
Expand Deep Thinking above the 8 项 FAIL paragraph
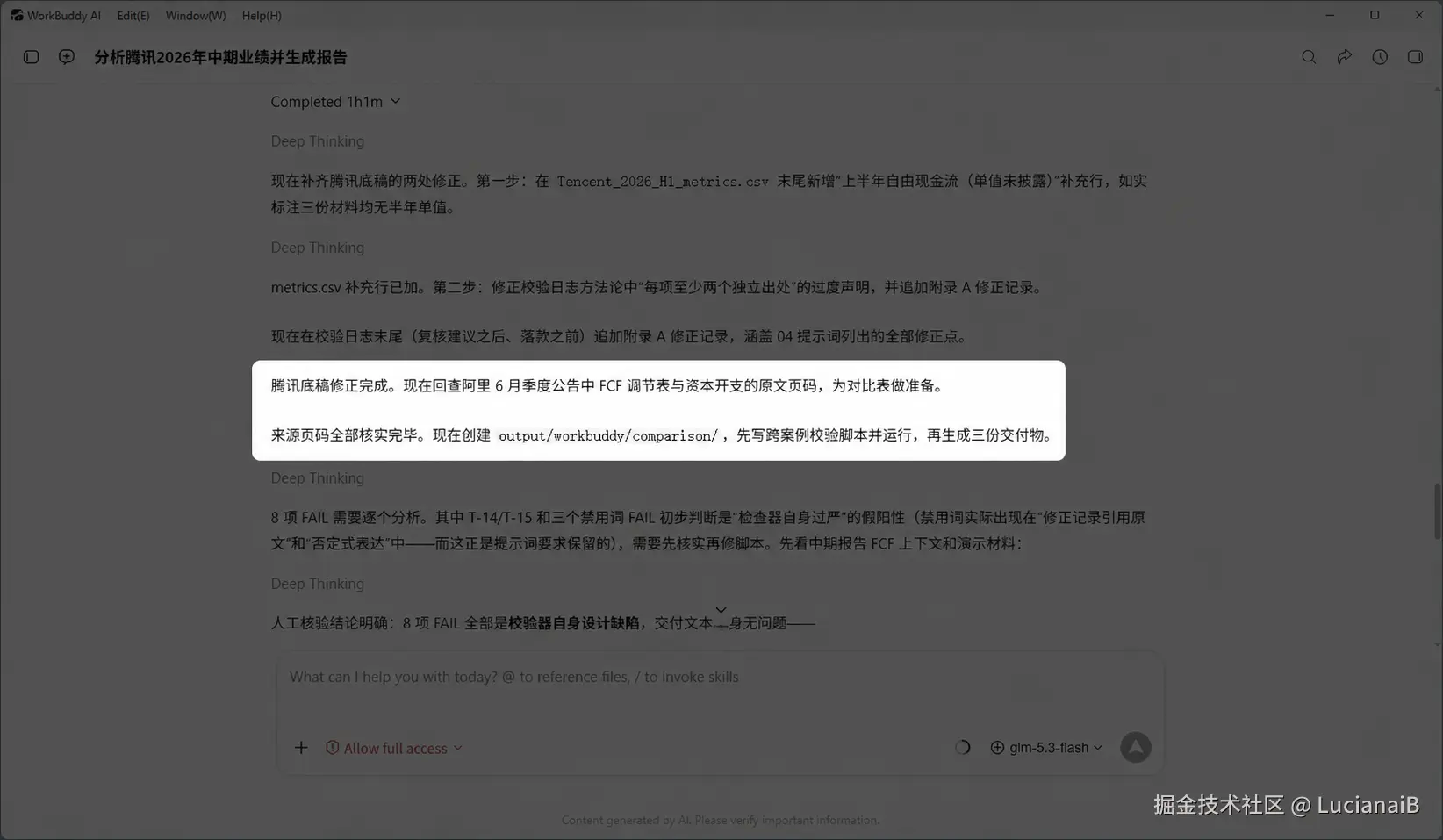(317, 478)
